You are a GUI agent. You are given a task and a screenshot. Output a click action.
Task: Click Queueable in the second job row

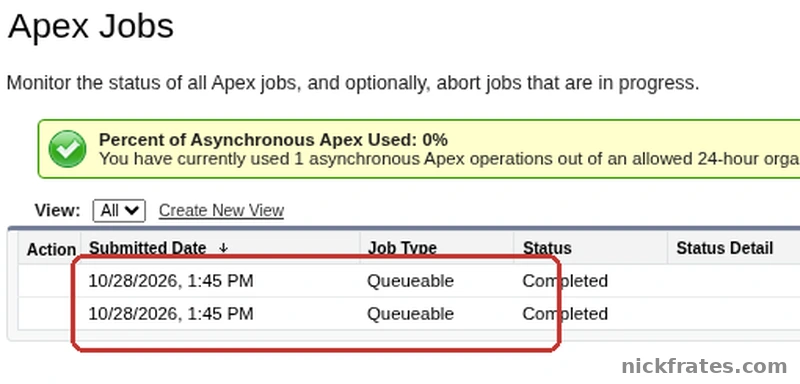pos(410,314)
